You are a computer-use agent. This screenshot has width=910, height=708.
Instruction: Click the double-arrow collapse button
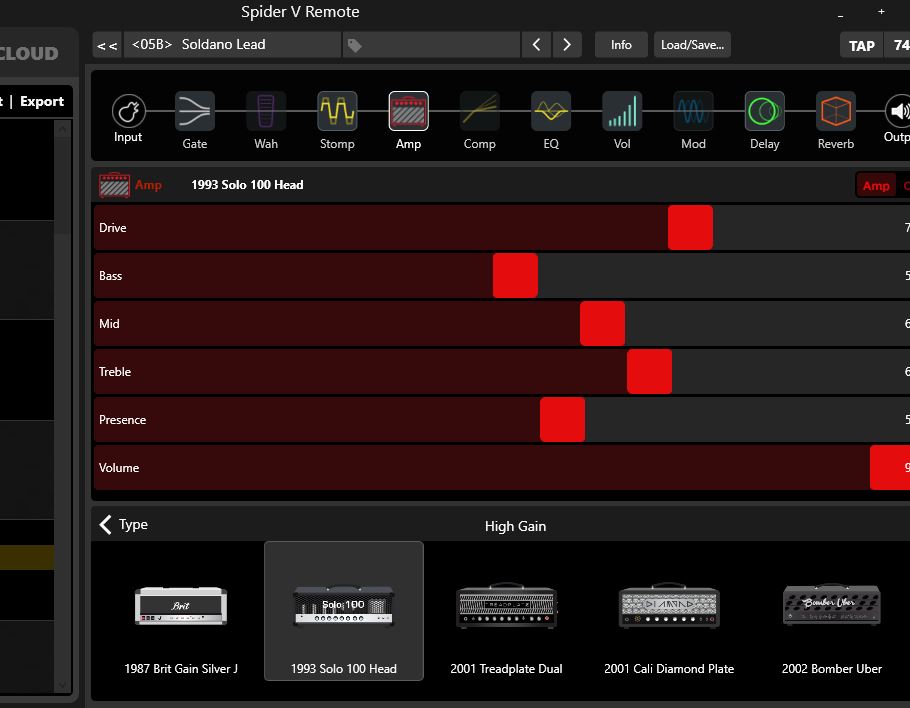pyautogui.click(x=107, y=45)
